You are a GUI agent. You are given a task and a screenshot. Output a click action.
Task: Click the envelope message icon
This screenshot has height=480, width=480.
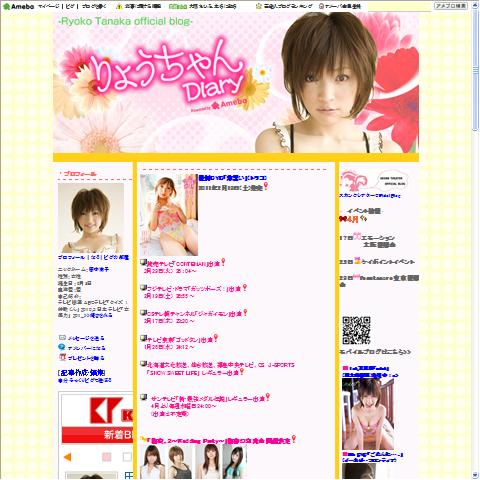(62, 338)
